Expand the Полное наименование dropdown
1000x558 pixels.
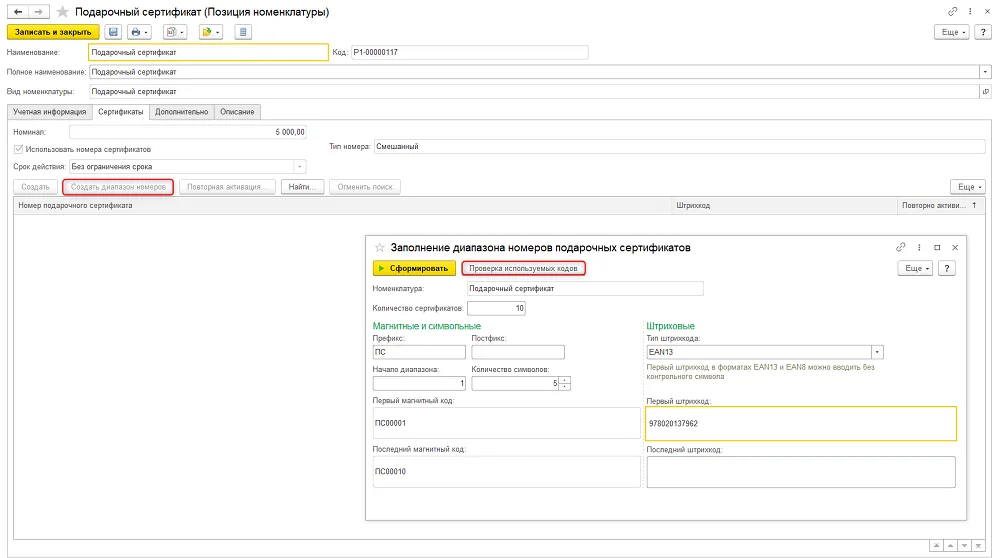[x=985, y=72]
